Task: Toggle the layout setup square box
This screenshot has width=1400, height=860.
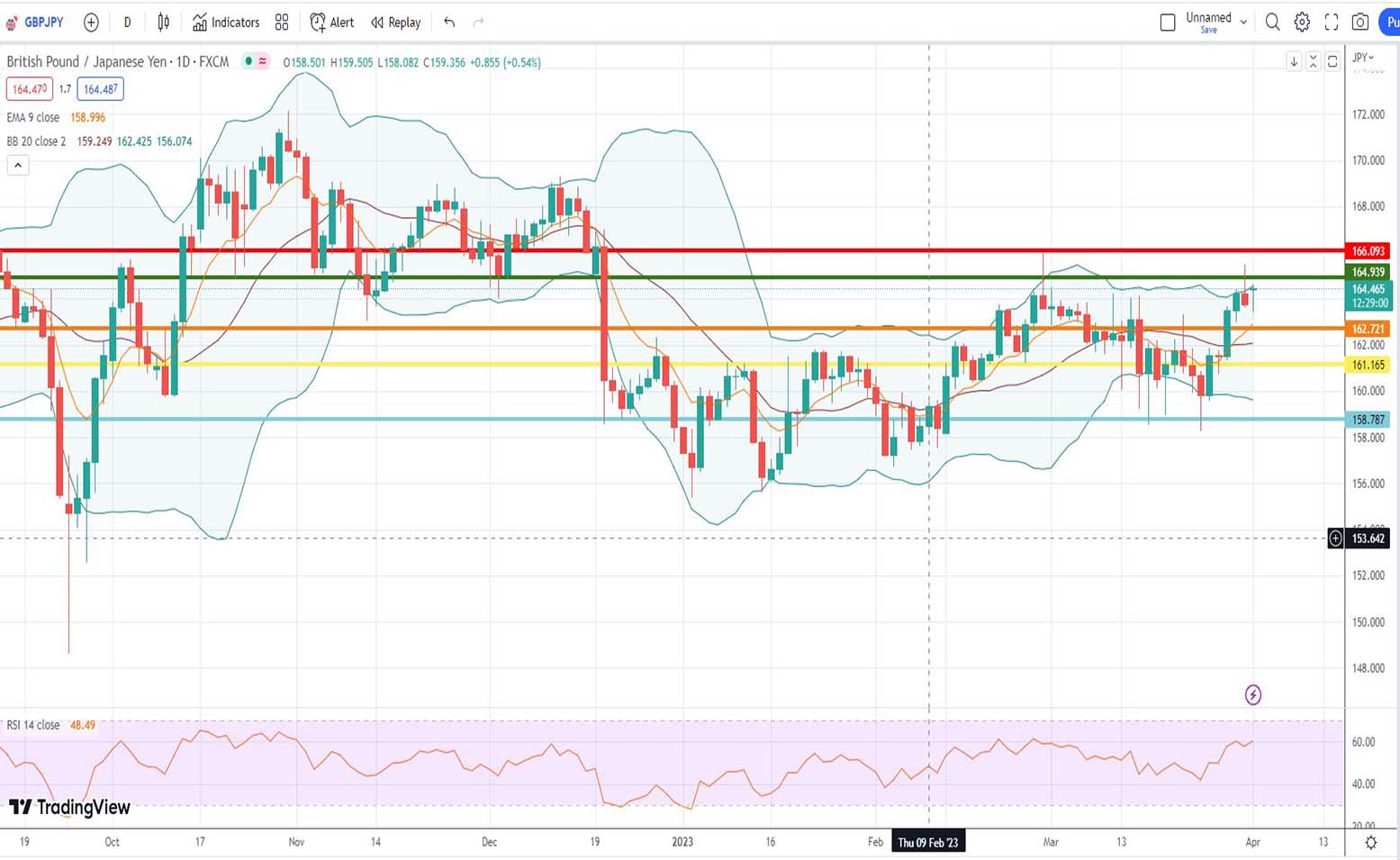Action: coord(1168,23)
